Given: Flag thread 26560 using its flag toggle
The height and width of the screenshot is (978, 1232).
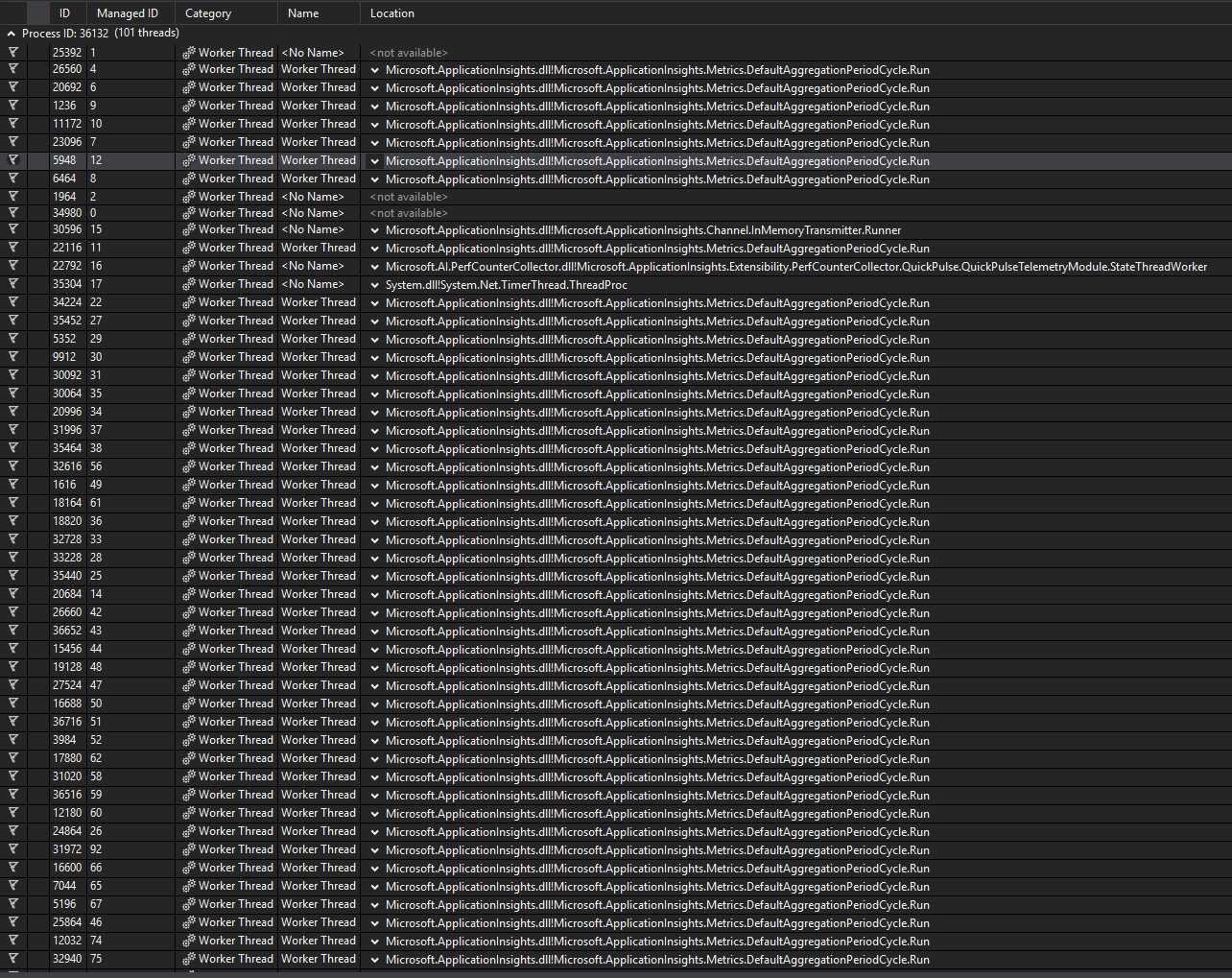Looking at the screenshot, I should [x=13, y=69].
